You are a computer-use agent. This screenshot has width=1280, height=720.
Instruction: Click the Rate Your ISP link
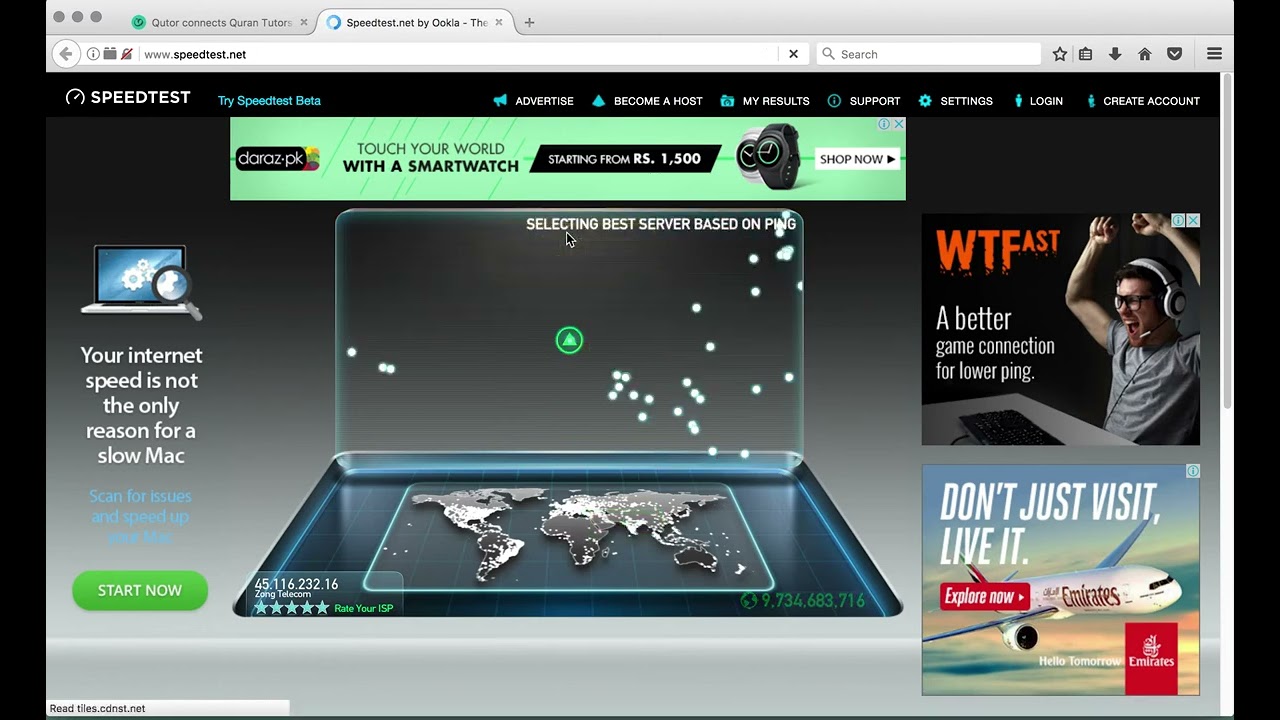pos(363,609)
